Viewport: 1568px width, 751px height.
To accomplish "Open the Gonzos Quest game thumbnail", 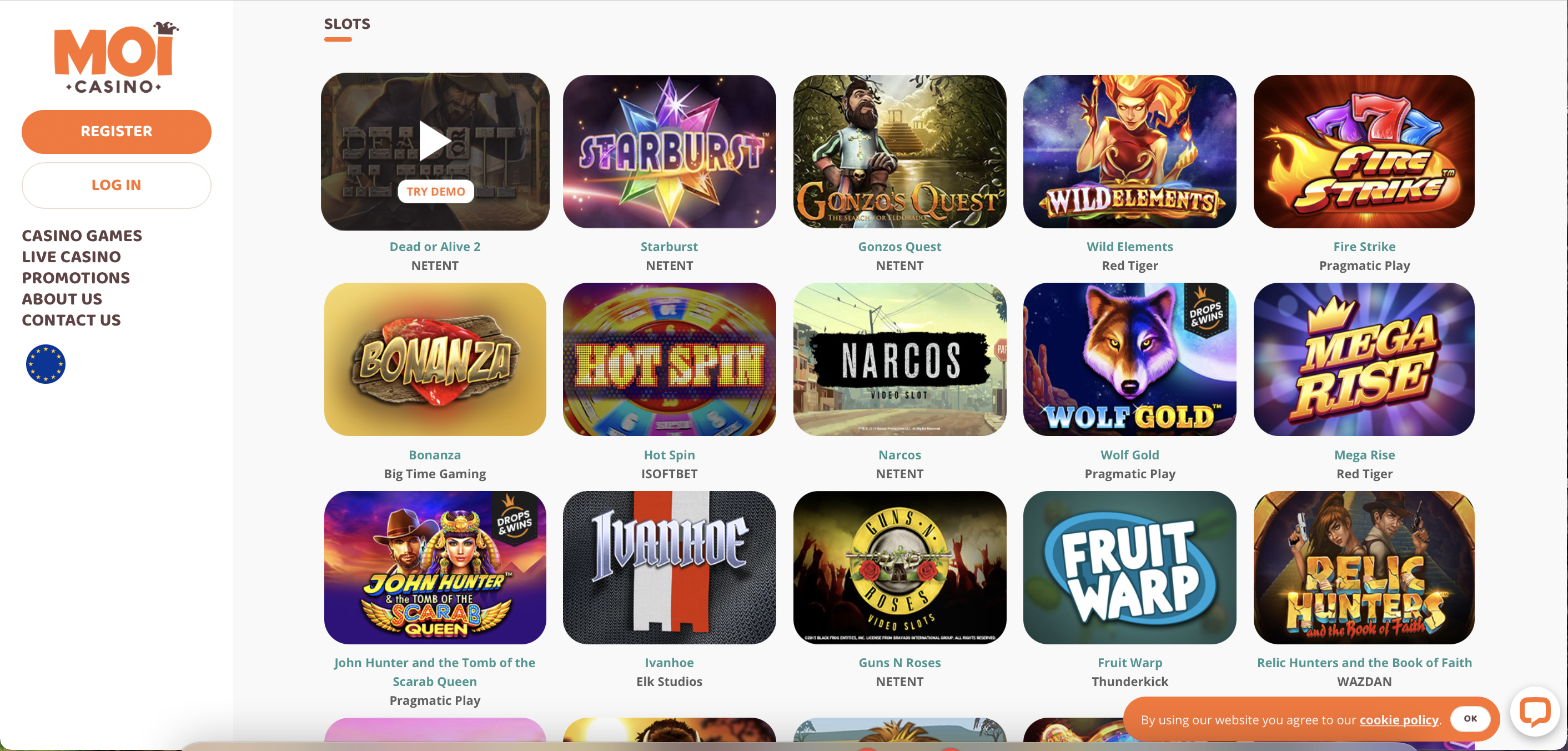I will (899, 152).
